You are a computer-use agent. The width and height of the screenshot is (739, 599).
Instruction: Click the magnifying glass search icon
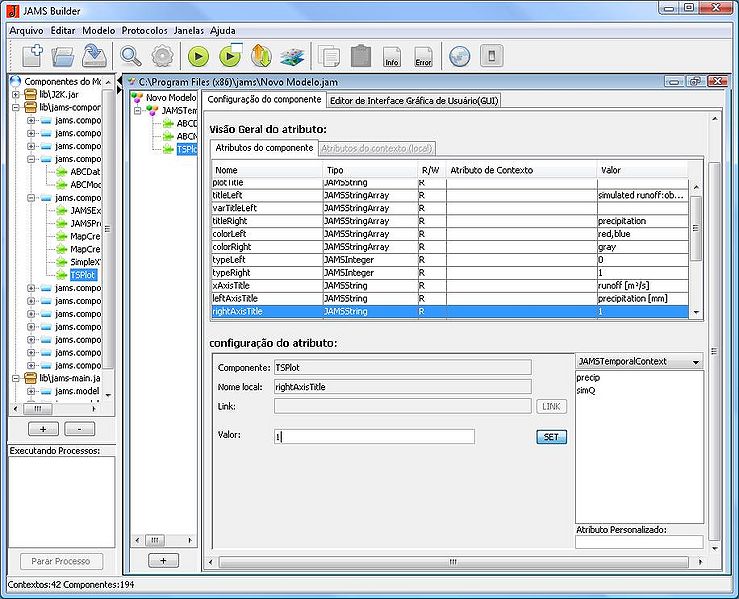click(x=131, y=56)
